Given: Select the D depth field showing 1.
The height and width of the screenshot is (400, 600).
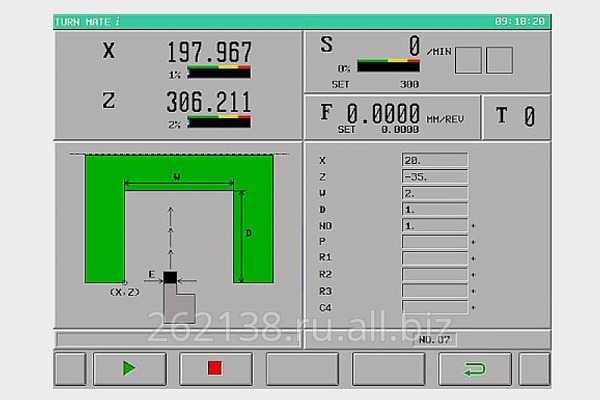Looking at the screenshot, I should click(x=434, y=209).
